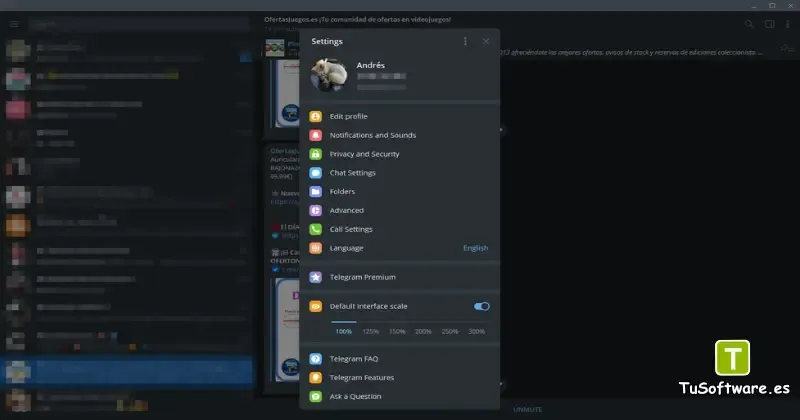Click the blue chat bubble icon

click(316, 173)
